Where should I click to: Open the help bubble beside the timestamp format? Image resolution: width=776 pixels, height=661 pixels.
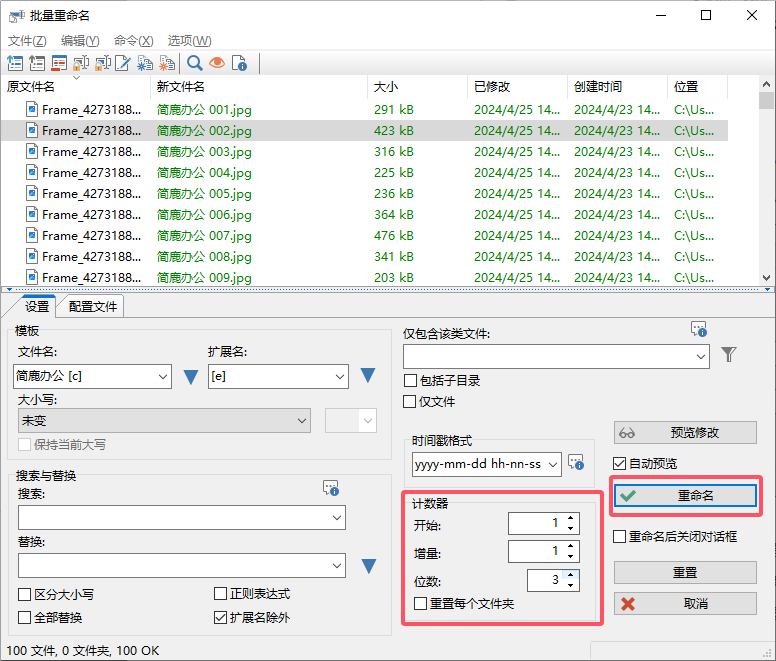click(576, 463)
